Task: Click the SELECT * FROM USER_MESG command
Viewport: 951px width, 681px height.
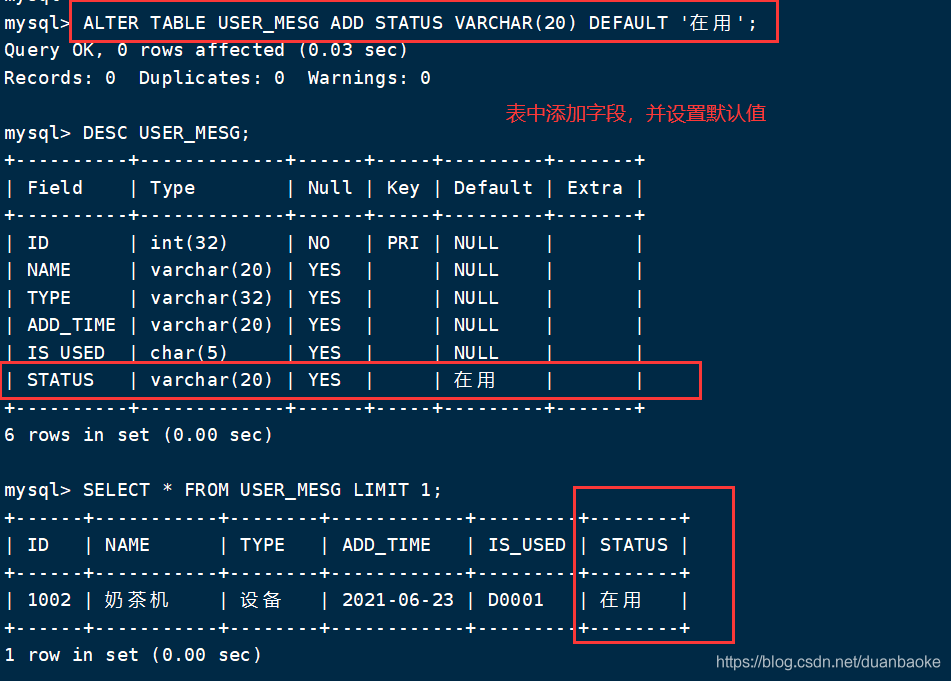Action: 262,490
